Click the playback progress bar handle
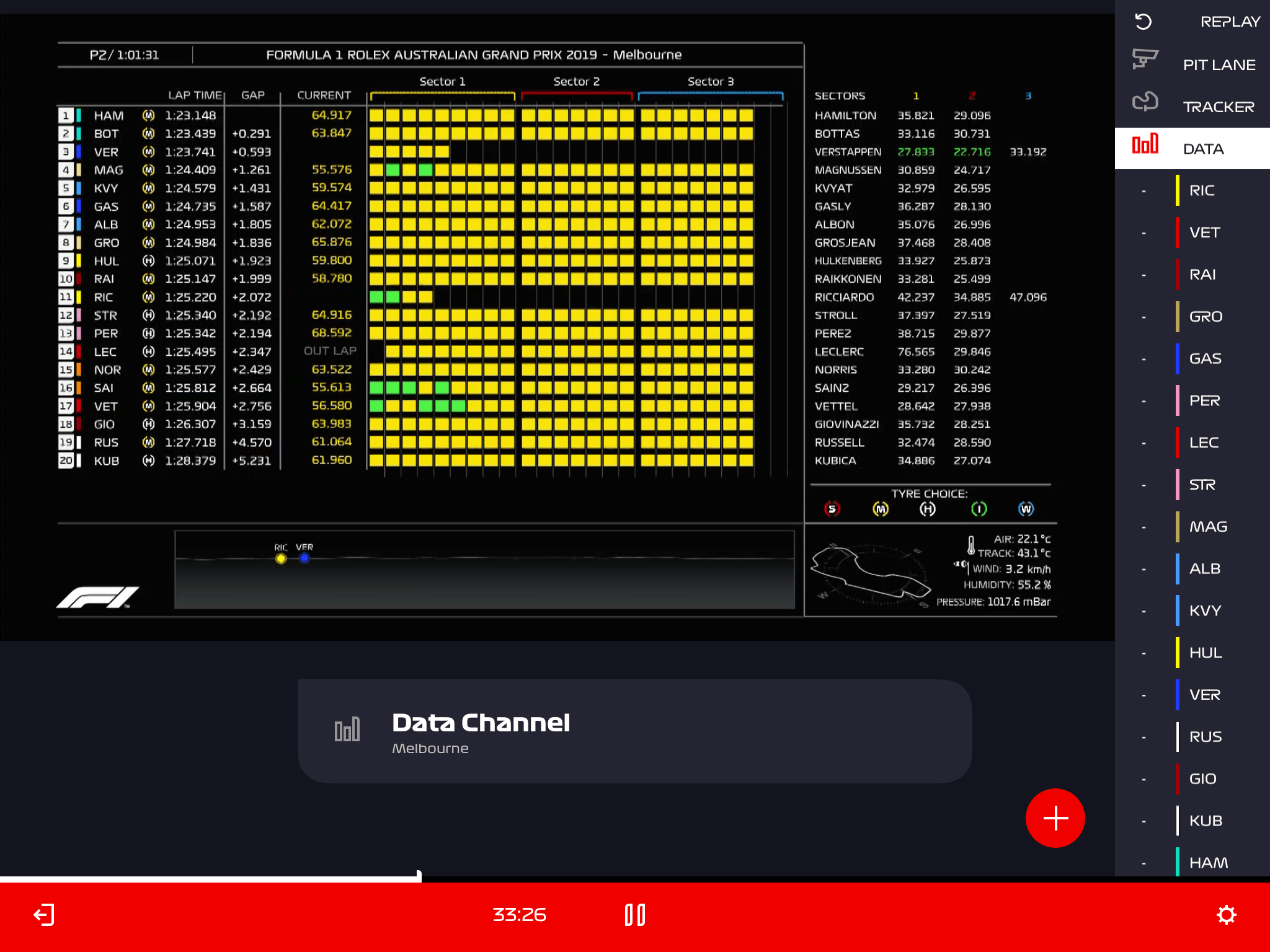 coord(419,876)
